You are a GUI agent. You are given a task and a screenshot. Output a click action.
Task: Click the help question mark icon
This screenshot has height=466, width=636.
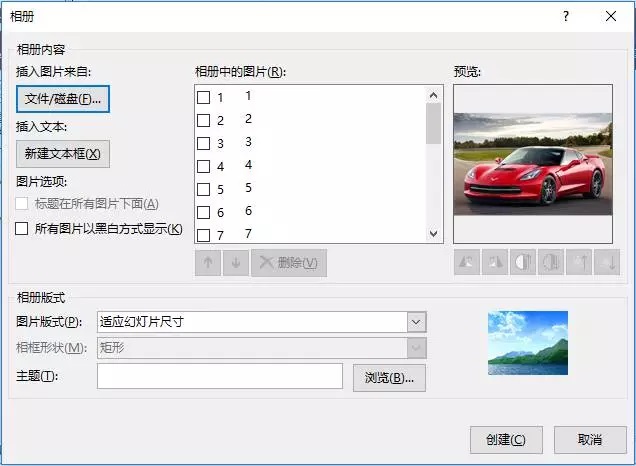pos(566,16)
